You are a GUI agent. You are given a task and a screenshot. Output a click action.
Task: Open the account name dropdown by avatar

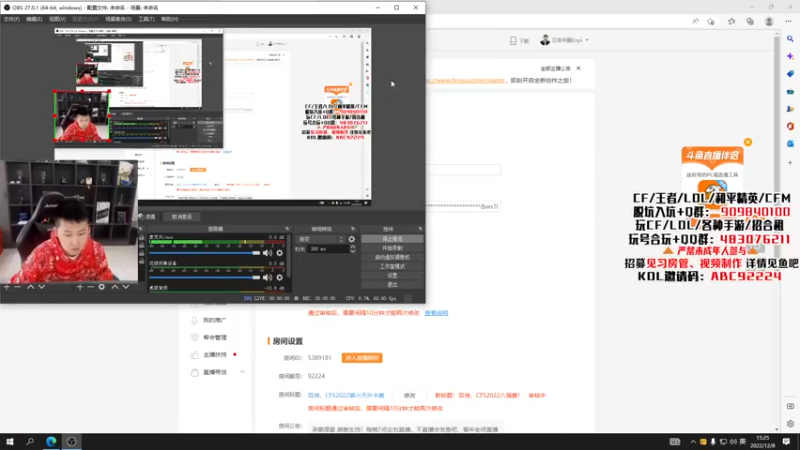pyautogui.click(x=564, y=40)
